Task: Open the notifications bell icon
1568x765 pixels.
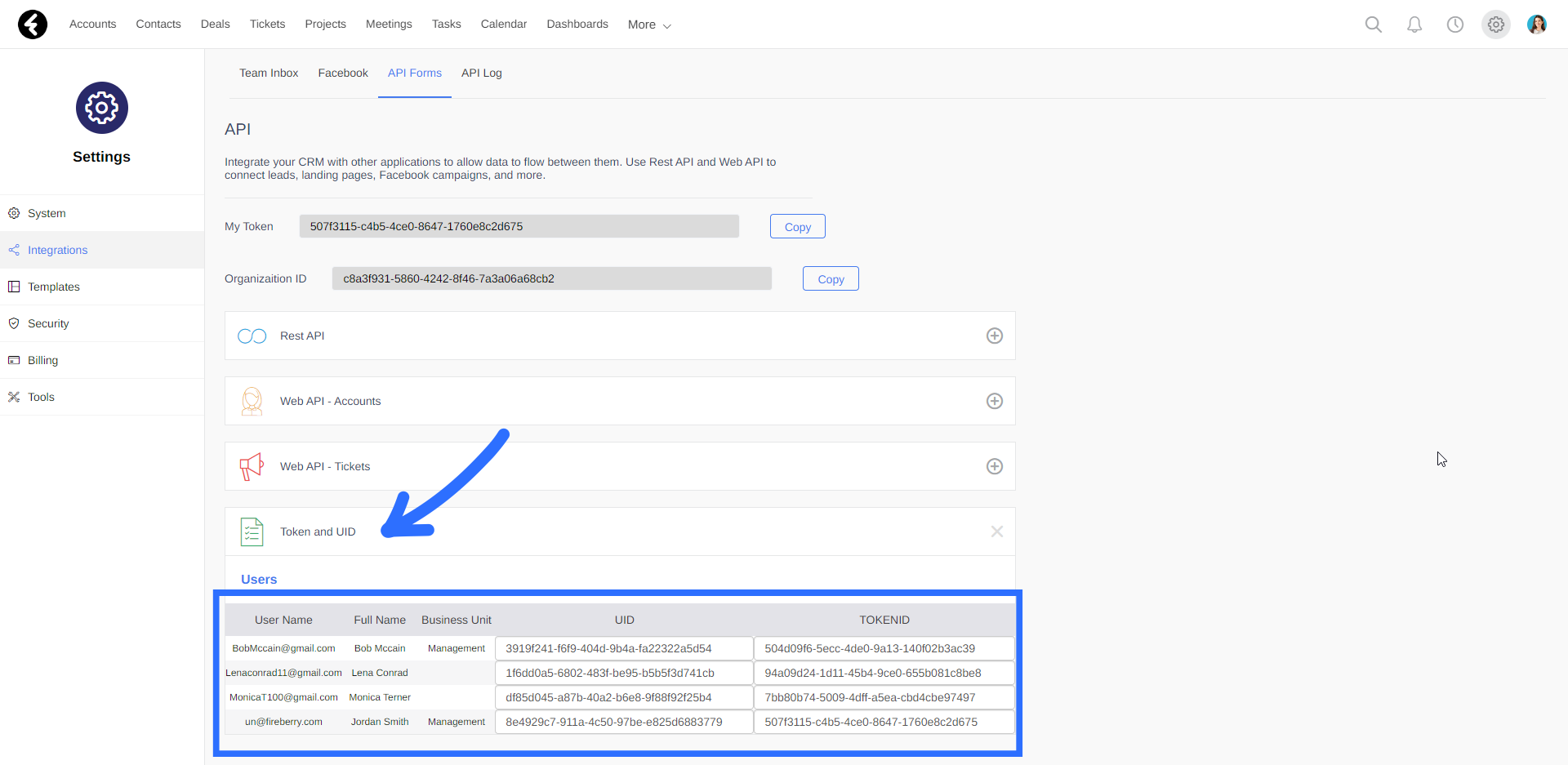Action: (1414, 24)
